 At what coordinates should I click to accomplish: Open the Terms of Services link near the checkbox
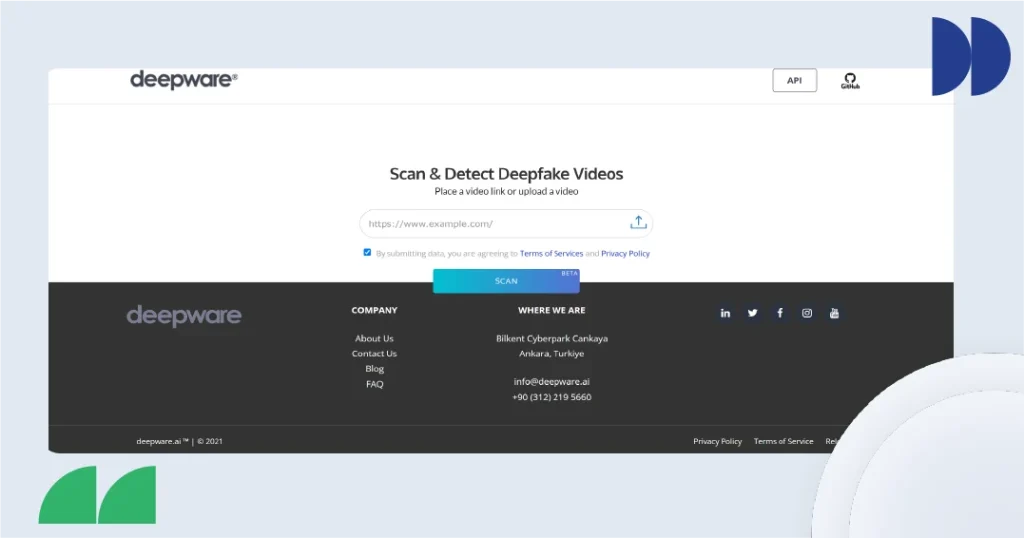click(551, 253)
